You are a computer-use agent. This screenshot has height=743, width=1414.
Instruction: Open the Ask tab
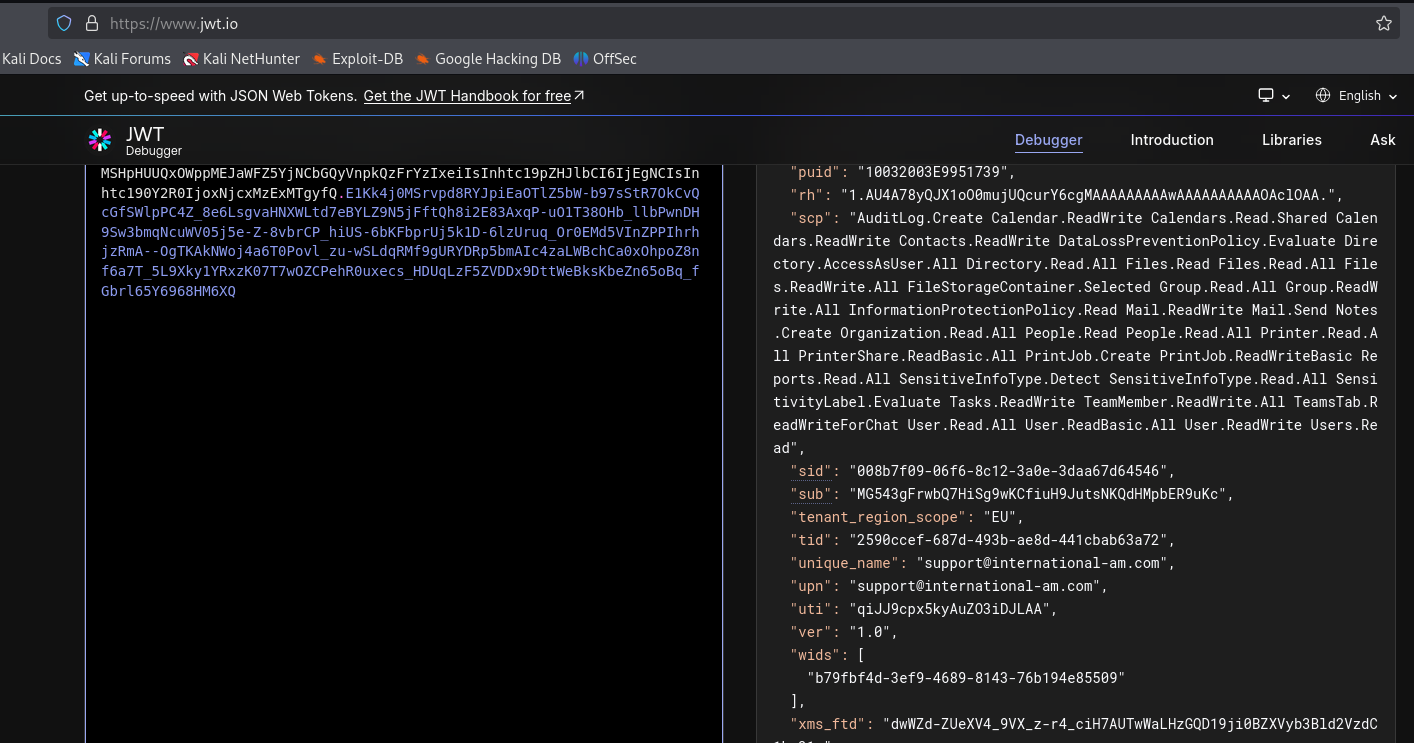tap(1383, 140)
